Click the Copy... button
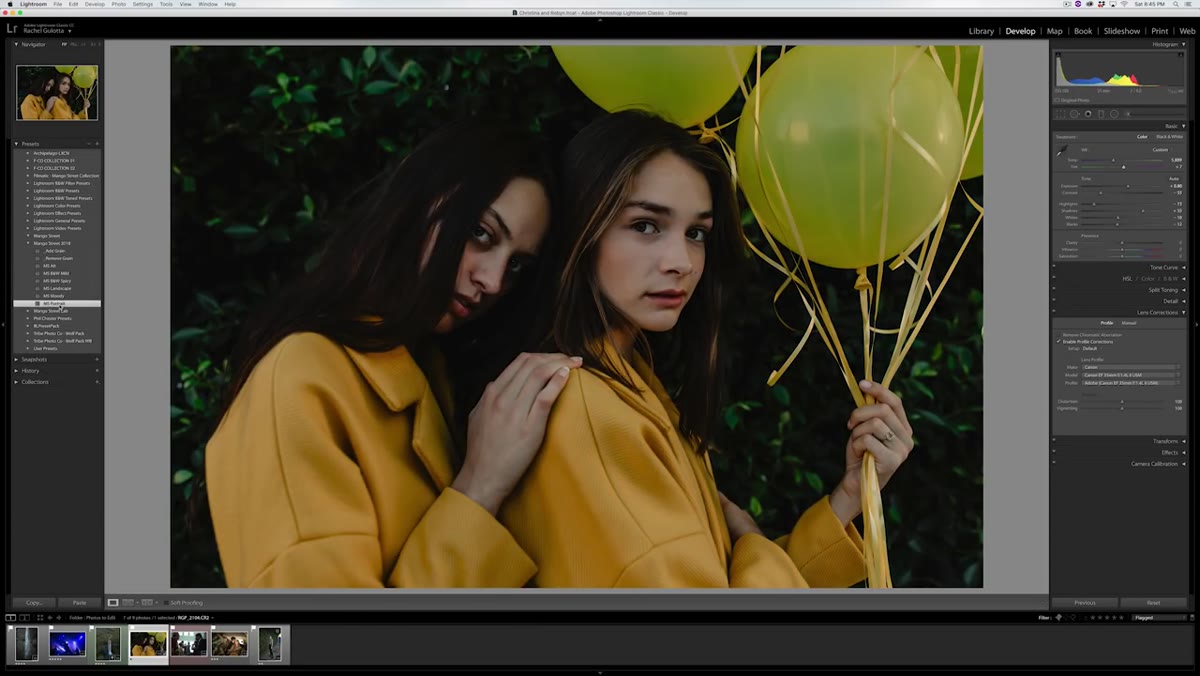Viewport: 1200px width, 676px height. coord(34,603)
